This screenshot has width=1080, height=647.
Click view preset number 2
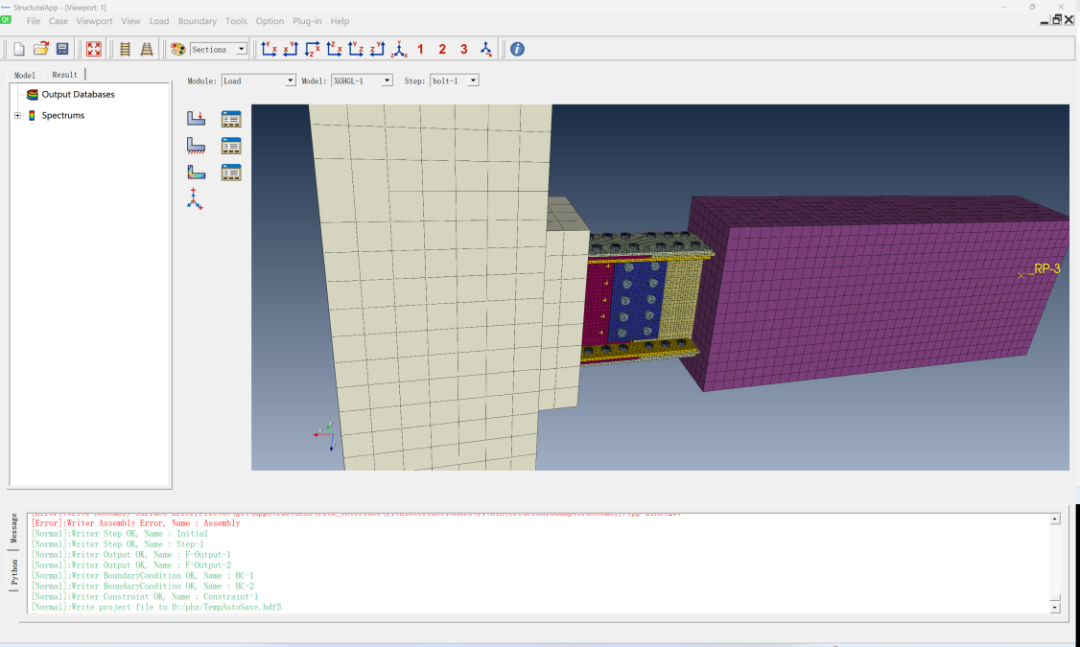[442, 48]
